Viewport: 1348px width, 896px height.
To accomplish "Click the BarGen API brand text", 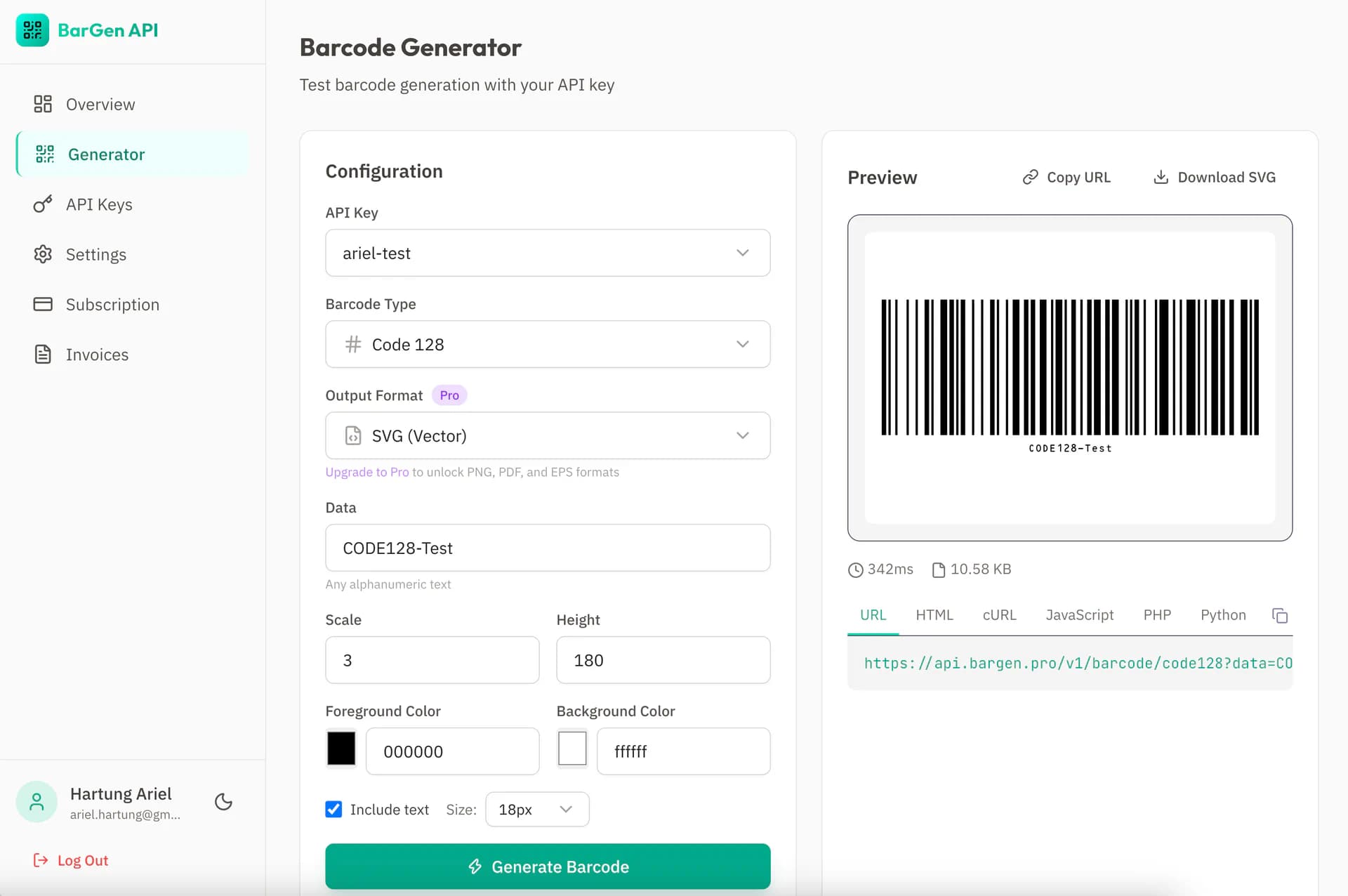I will [x=108, y=30].
